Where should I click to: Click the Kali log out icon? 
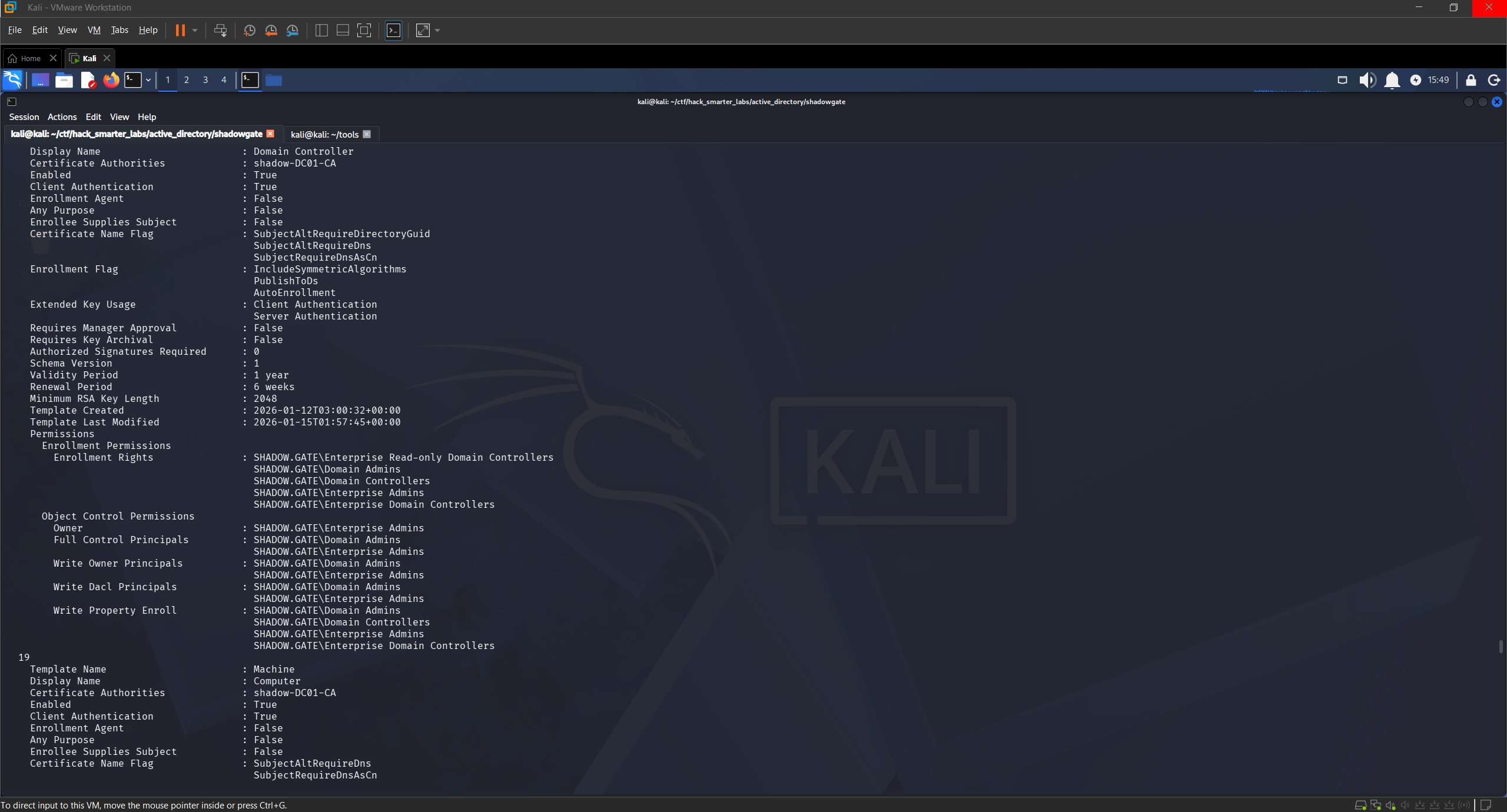[1493, 80]
